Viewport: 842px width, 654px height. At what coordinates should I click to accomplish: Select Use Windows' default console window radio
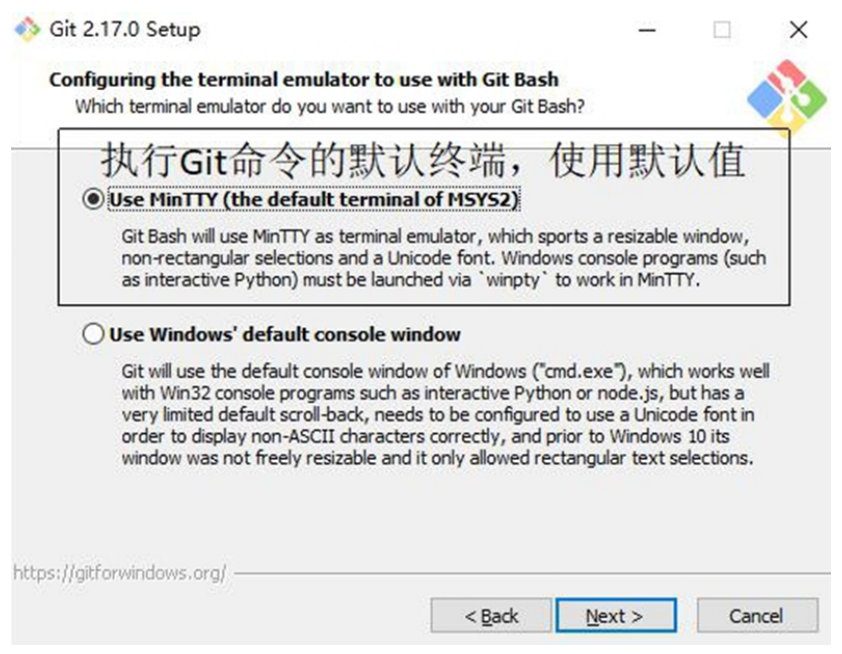coord(93,334)
